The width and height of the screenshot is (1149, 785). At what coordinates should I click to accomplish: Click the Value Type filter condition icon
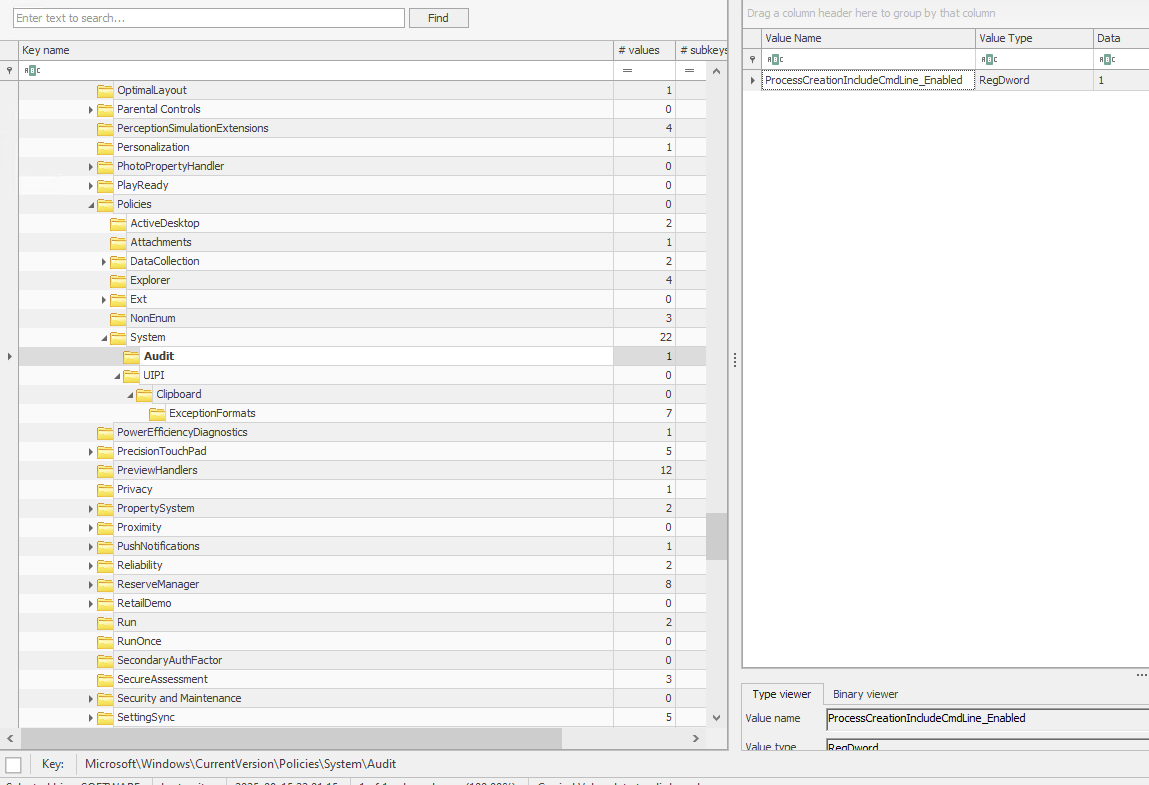tap(988, 59)
